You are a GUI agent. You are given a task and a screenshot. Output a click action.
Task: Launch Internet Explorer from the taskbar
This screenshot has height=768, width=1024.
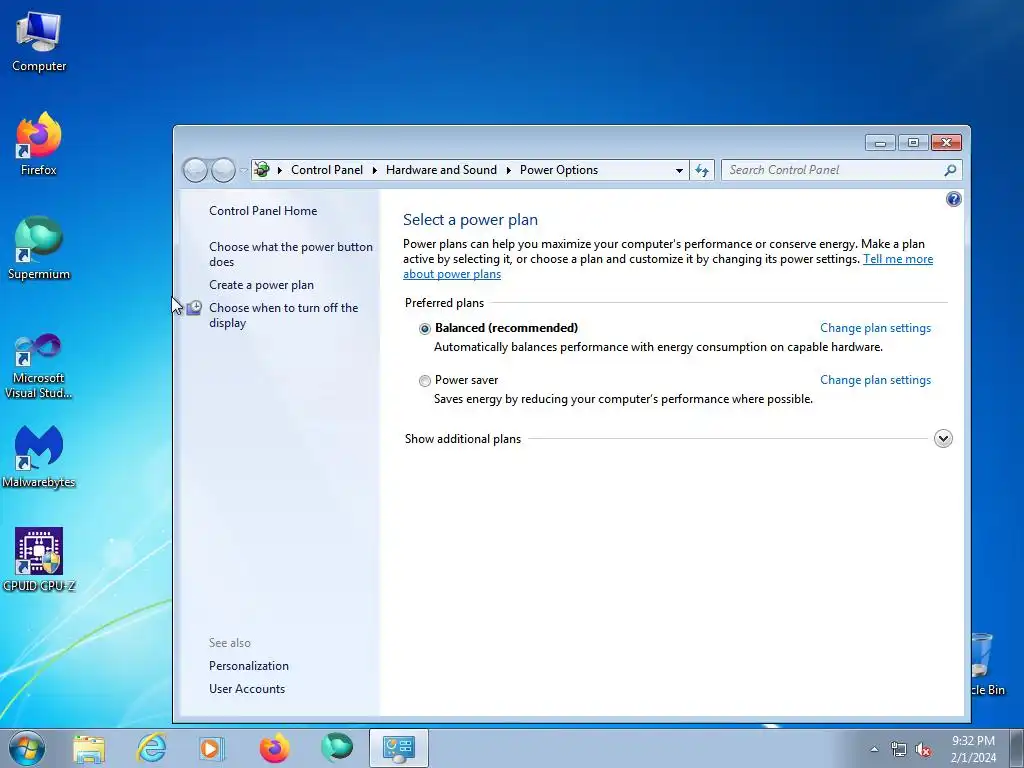coord(152,748)
